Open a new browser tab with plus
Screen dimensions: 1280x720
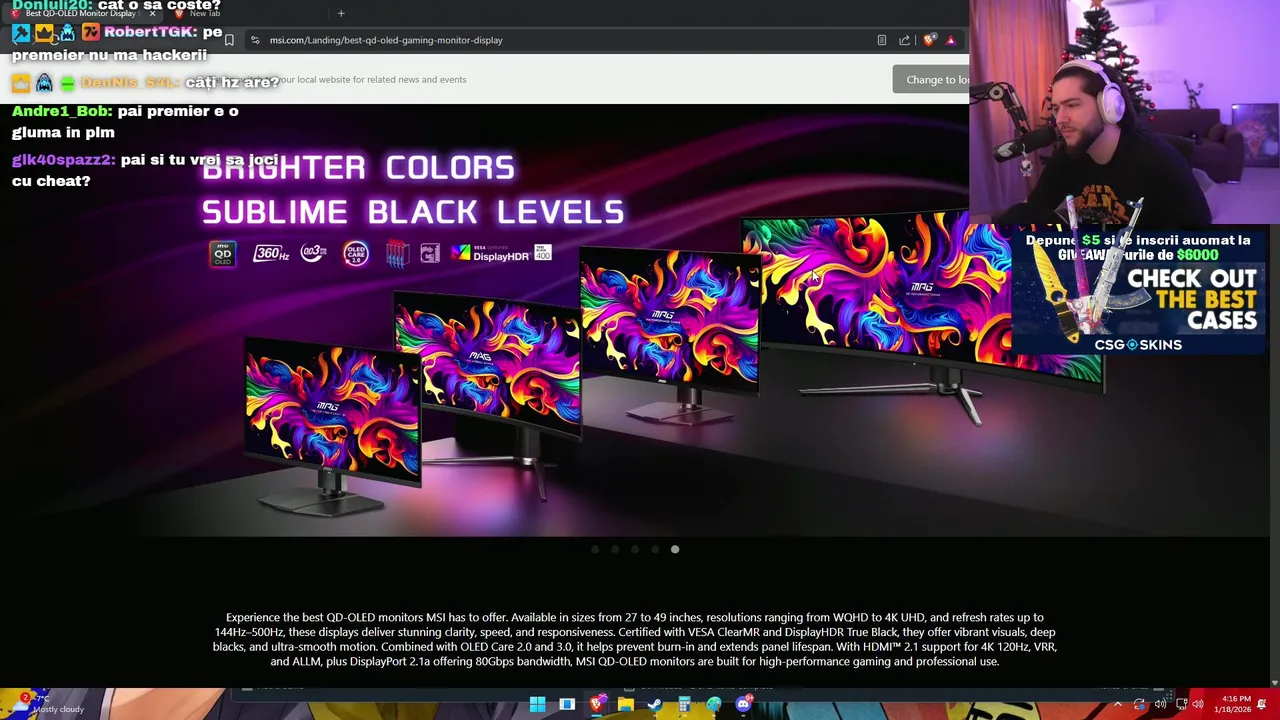[x=341, y=13]
